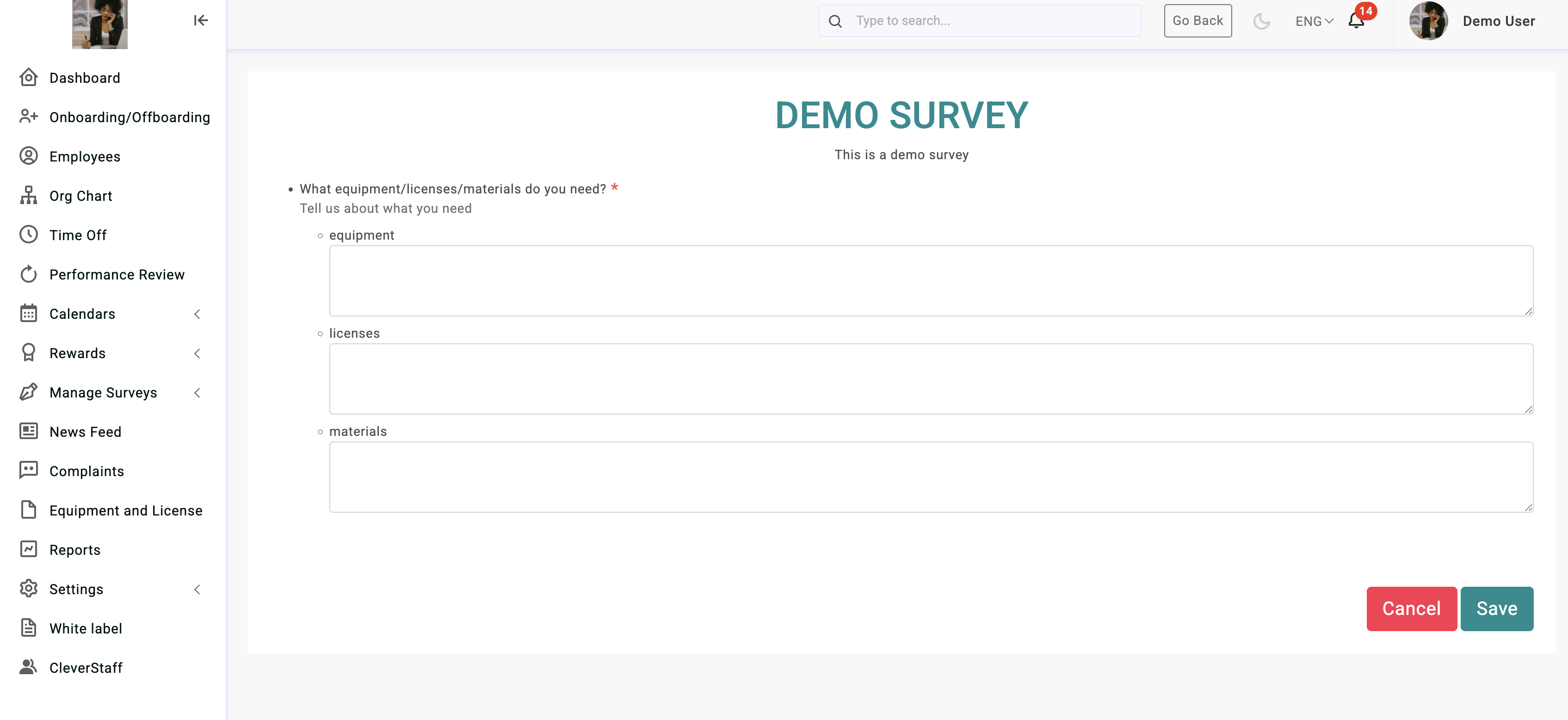Click the News Feed newspaper icon

coord(28,431)
